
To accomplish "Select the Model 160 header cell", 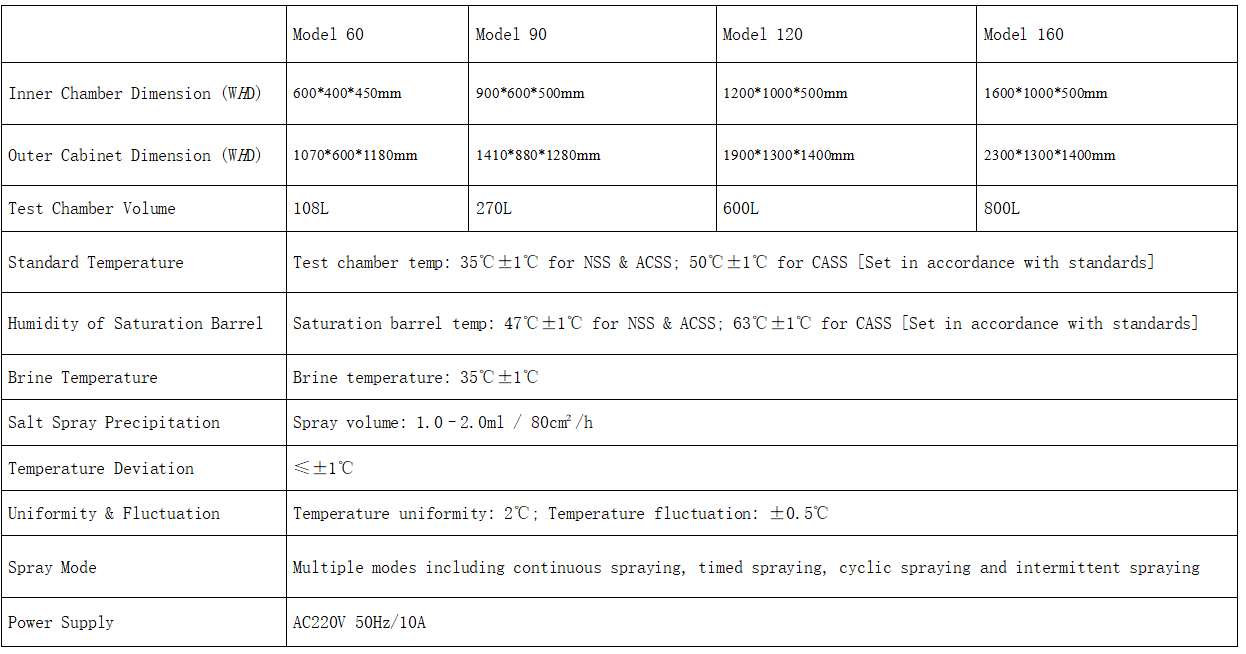I will coord(1107,34).
